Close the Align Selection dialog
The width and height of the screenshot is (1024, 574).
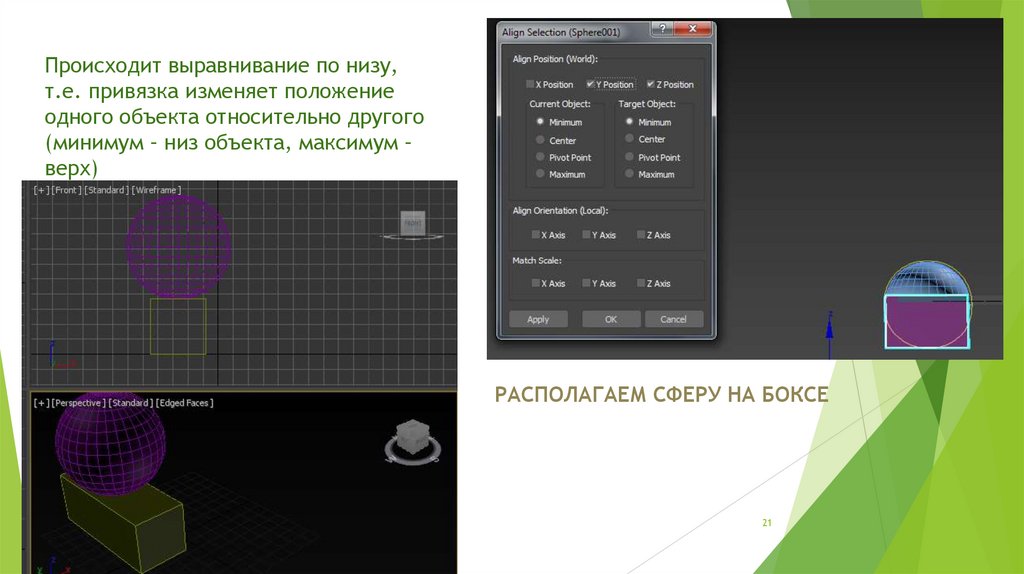(x=693, y=29)
